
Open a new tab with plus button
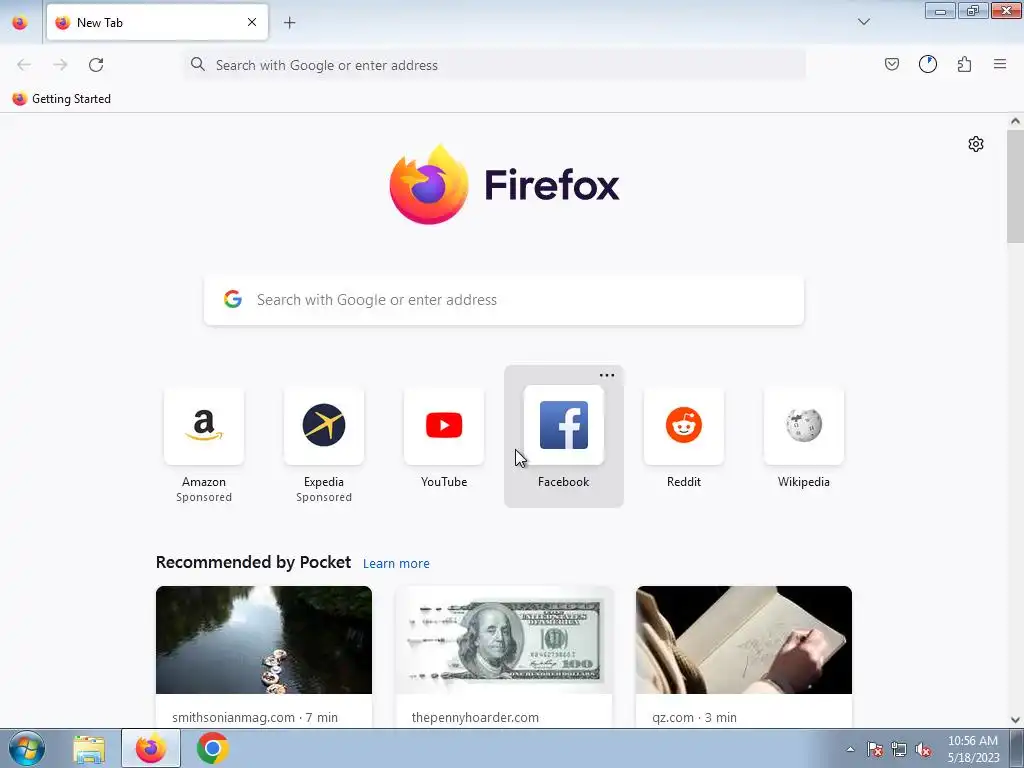pos(289,22)
